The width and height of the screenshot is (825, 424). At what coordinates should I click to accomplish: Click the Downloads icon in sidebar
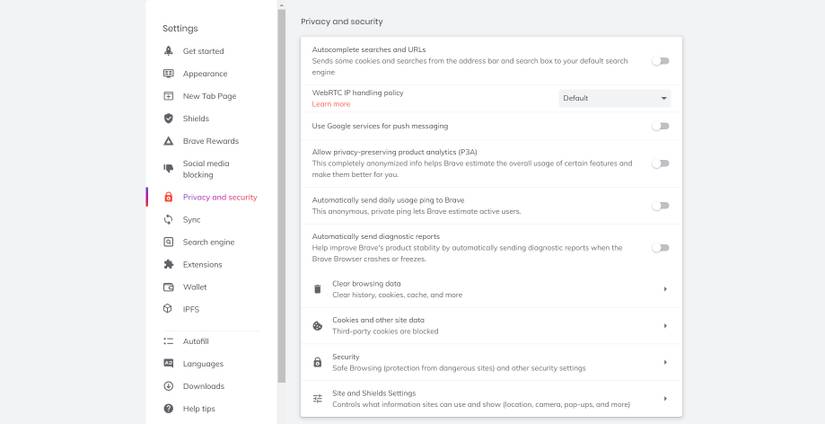coord(168,386)
